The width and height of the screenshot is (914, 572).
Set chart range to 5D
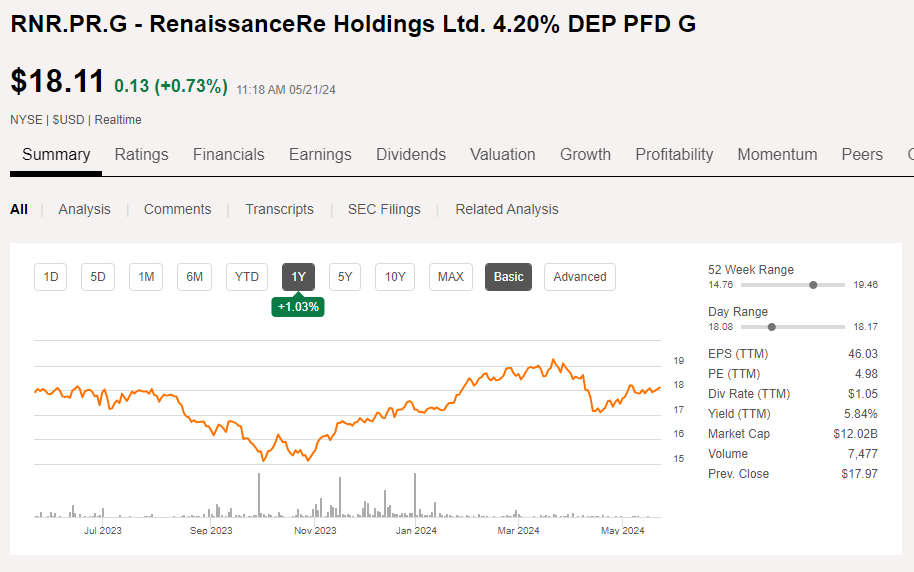tap(98, 277)
